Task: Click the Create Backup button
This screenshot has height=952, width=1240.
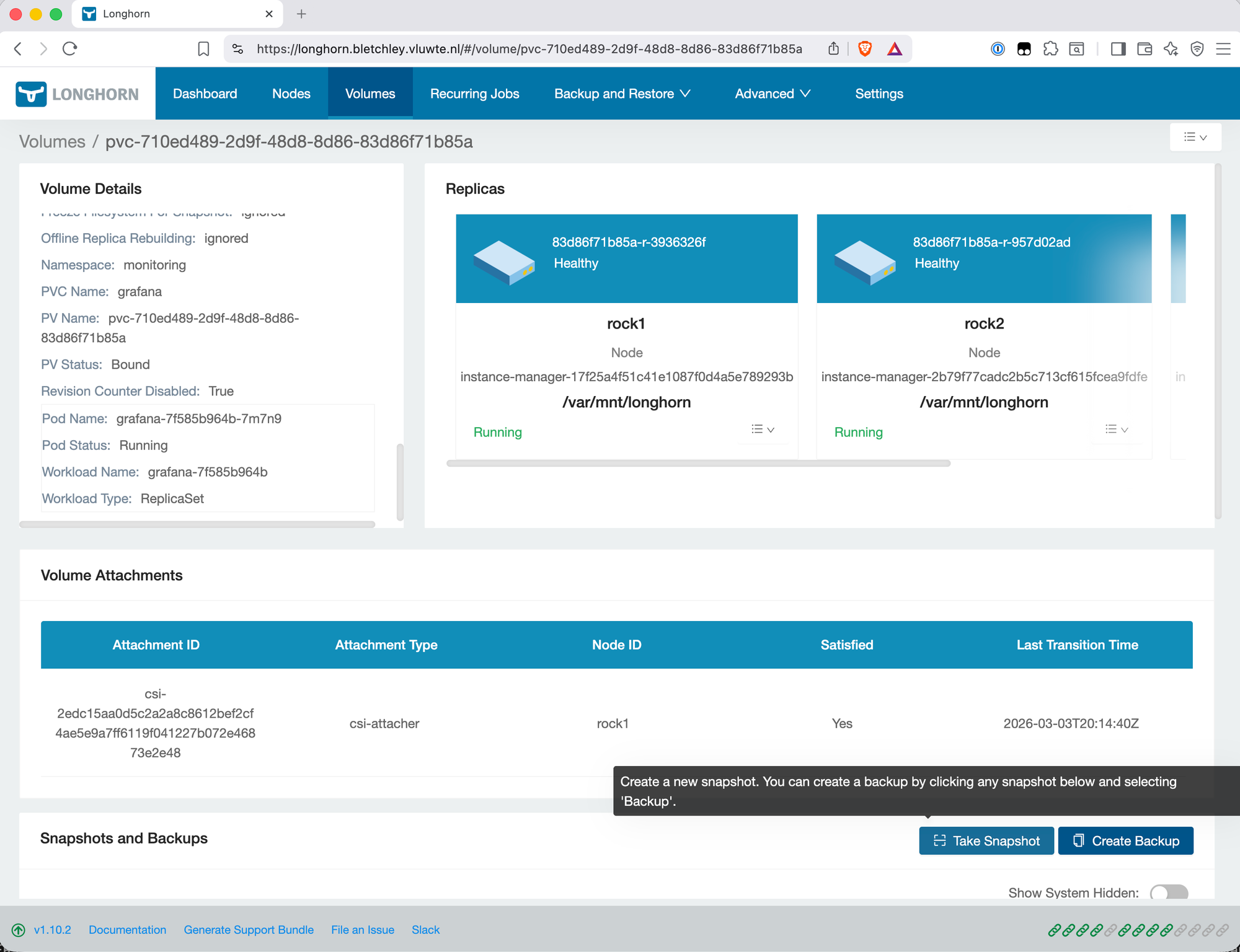Action: click(x=1125, y=841)
